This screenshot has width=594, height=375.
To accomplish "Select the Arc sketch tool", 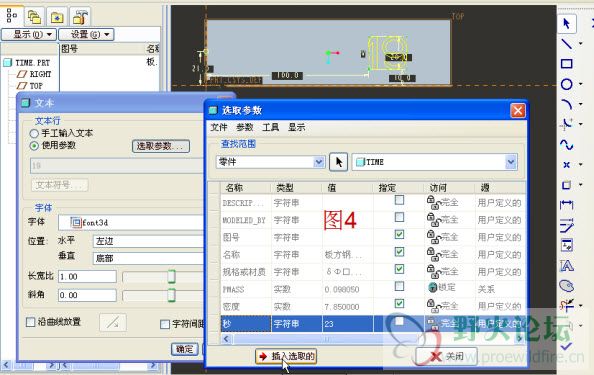I will (x=567, y=104).
